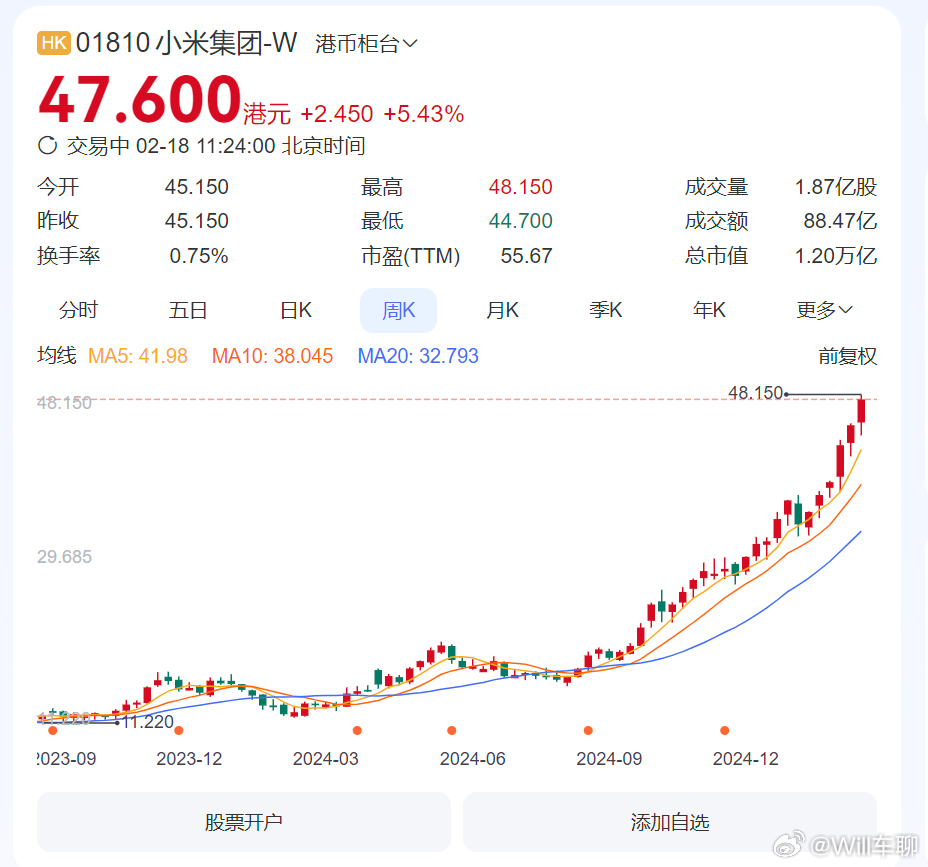928x867 pixels.
Task: Click the 昨收 value 45.150
Action: [x=196, y=221]
